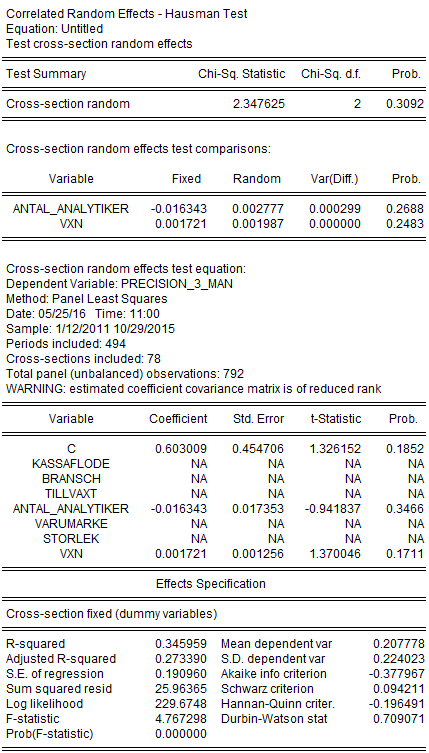
Task: Click the Test Summary column header
Action: pos(46,74)
